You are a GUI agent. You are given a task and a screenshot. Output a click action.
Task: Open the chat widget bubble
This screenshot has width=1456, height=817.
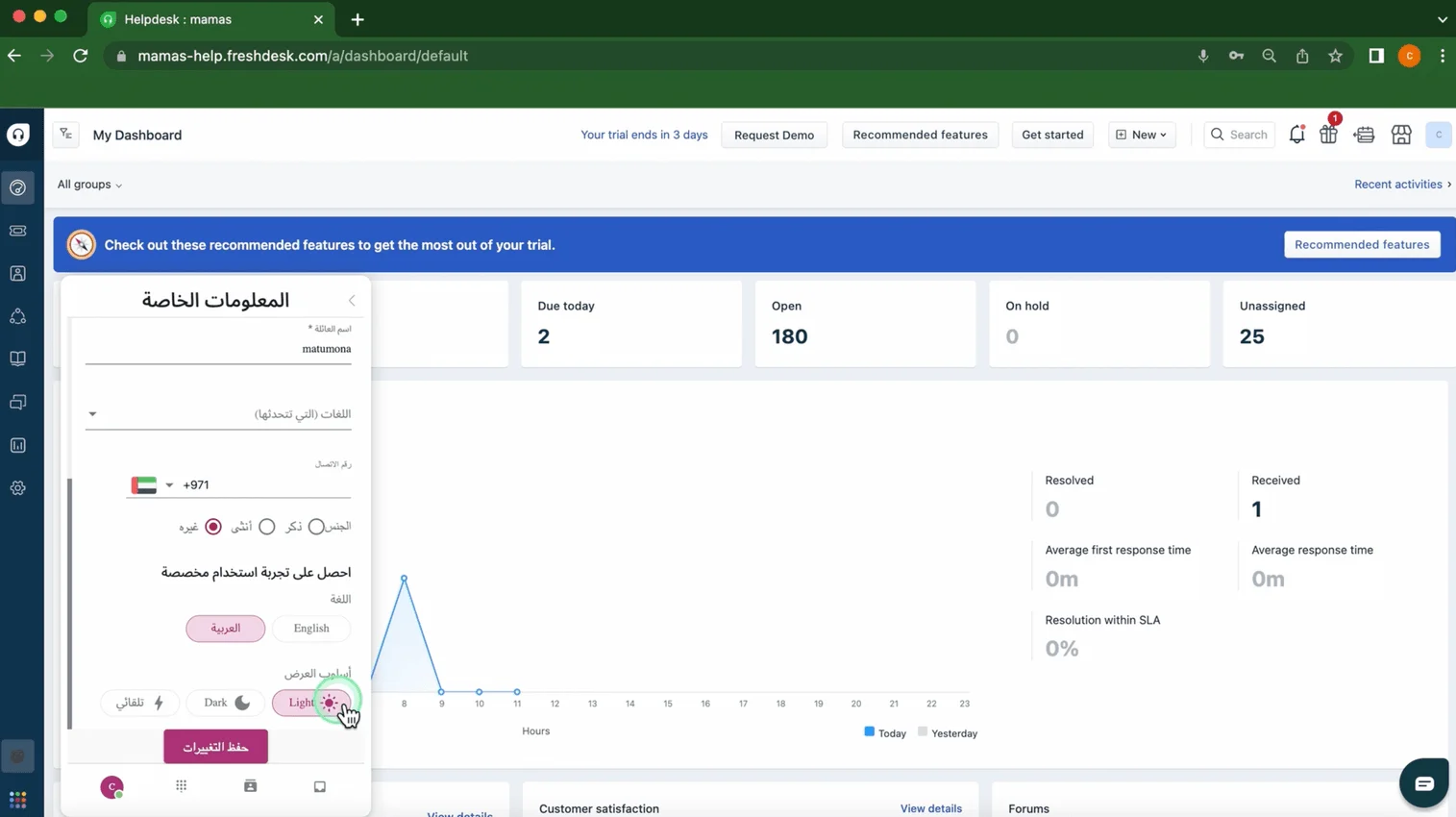coord(1424,783)
